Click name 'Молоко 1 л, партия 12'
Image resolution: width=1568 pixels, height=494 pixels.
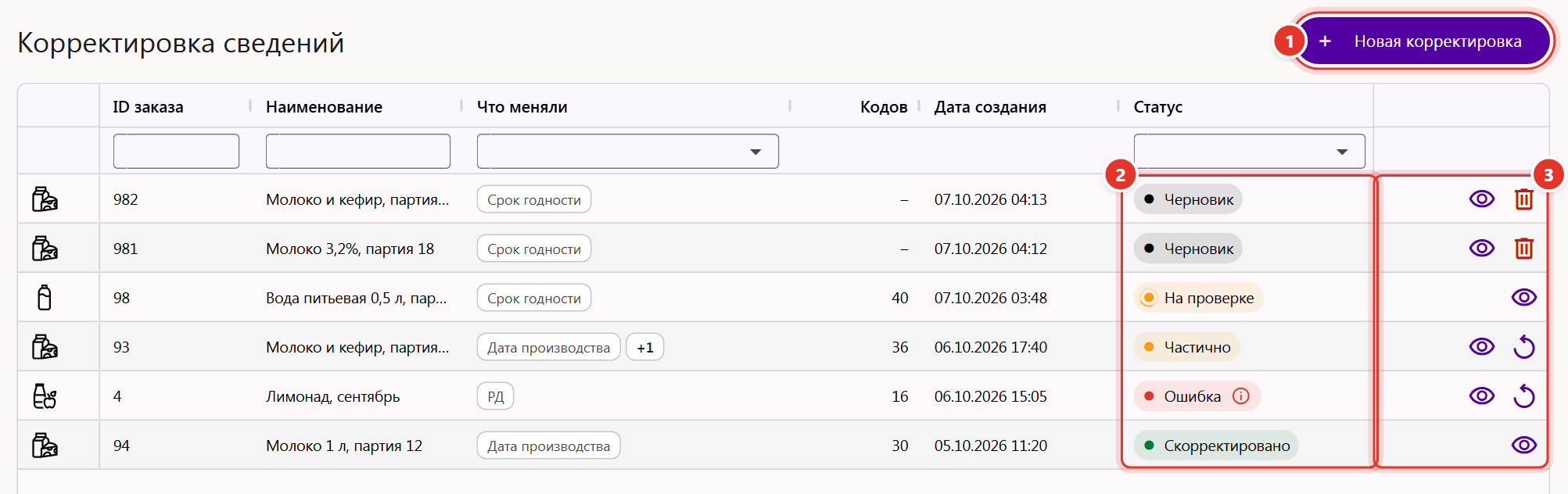pos(344,446)
